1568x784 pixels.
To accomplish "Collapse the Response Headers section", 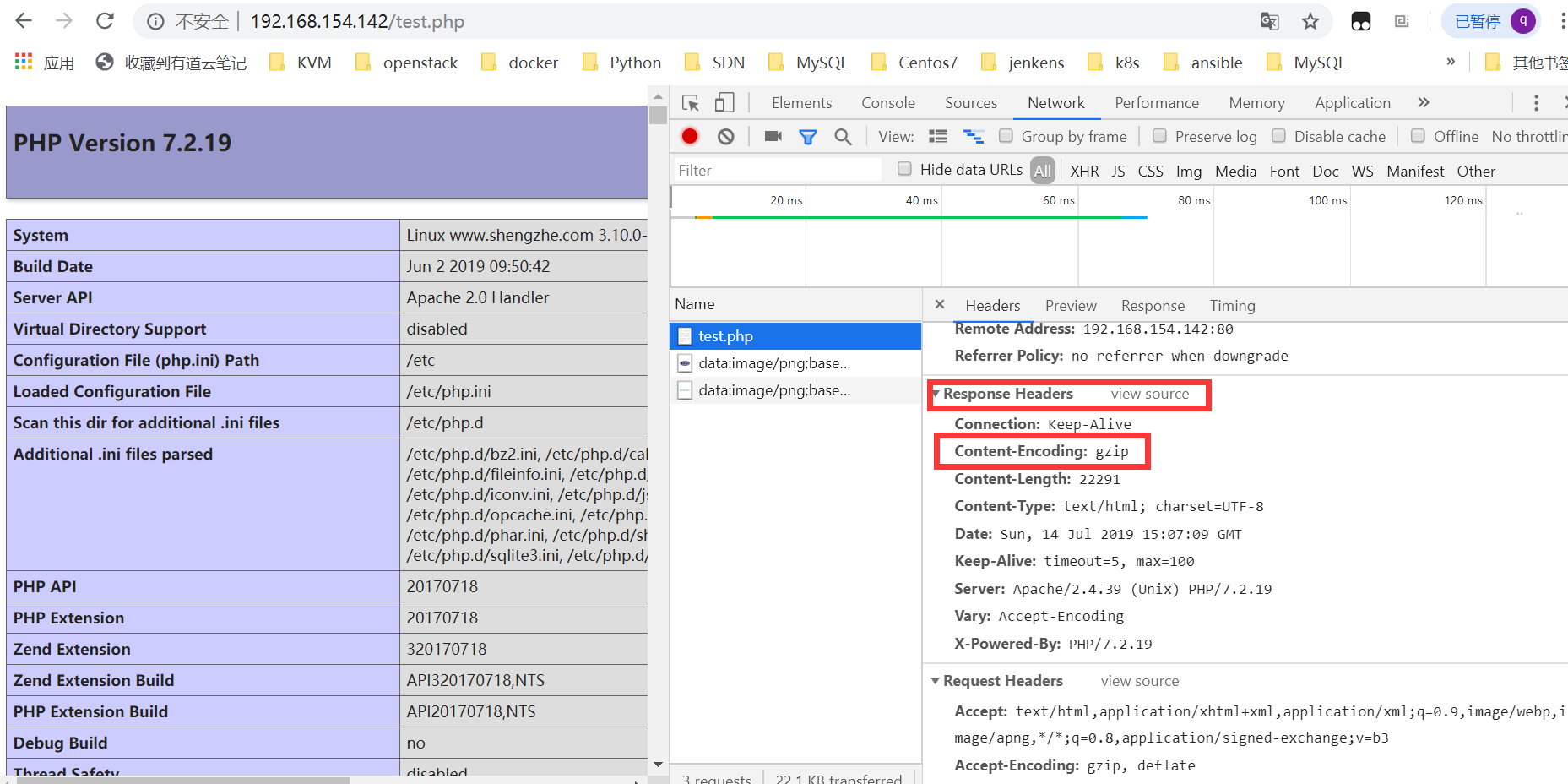I will (x=936, y=394).
